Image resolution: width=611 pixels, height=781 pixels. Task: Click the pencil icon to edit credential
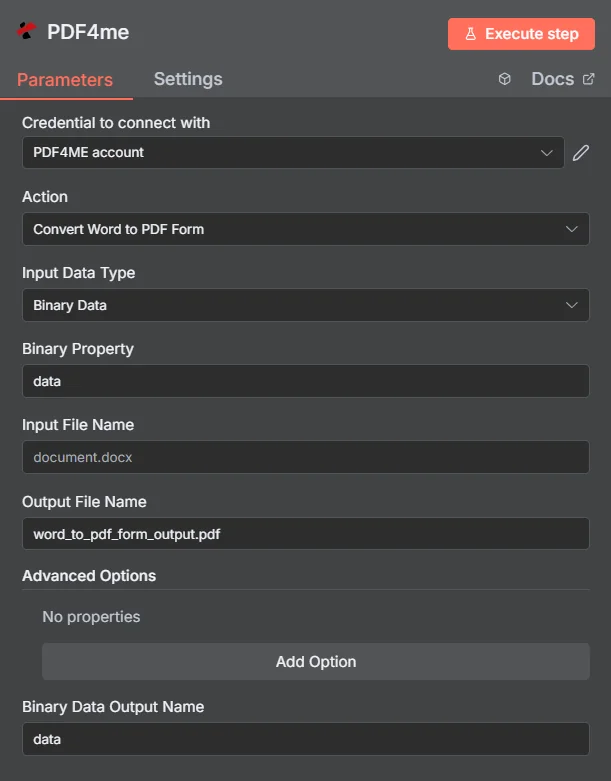coord(581,152)
